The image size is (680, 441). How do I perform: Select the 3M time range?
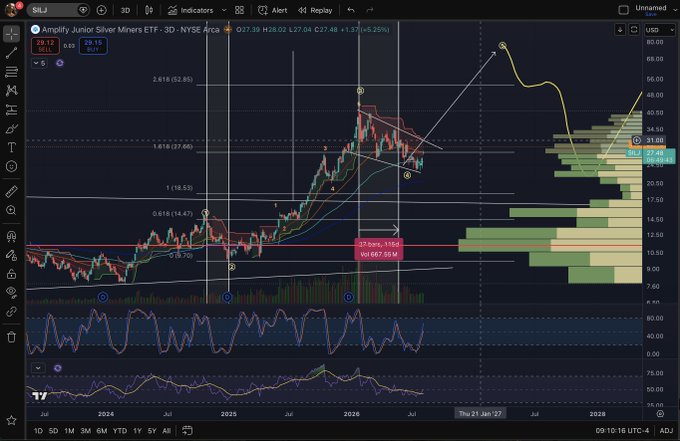pyautogui.click(x=85, y=431)
